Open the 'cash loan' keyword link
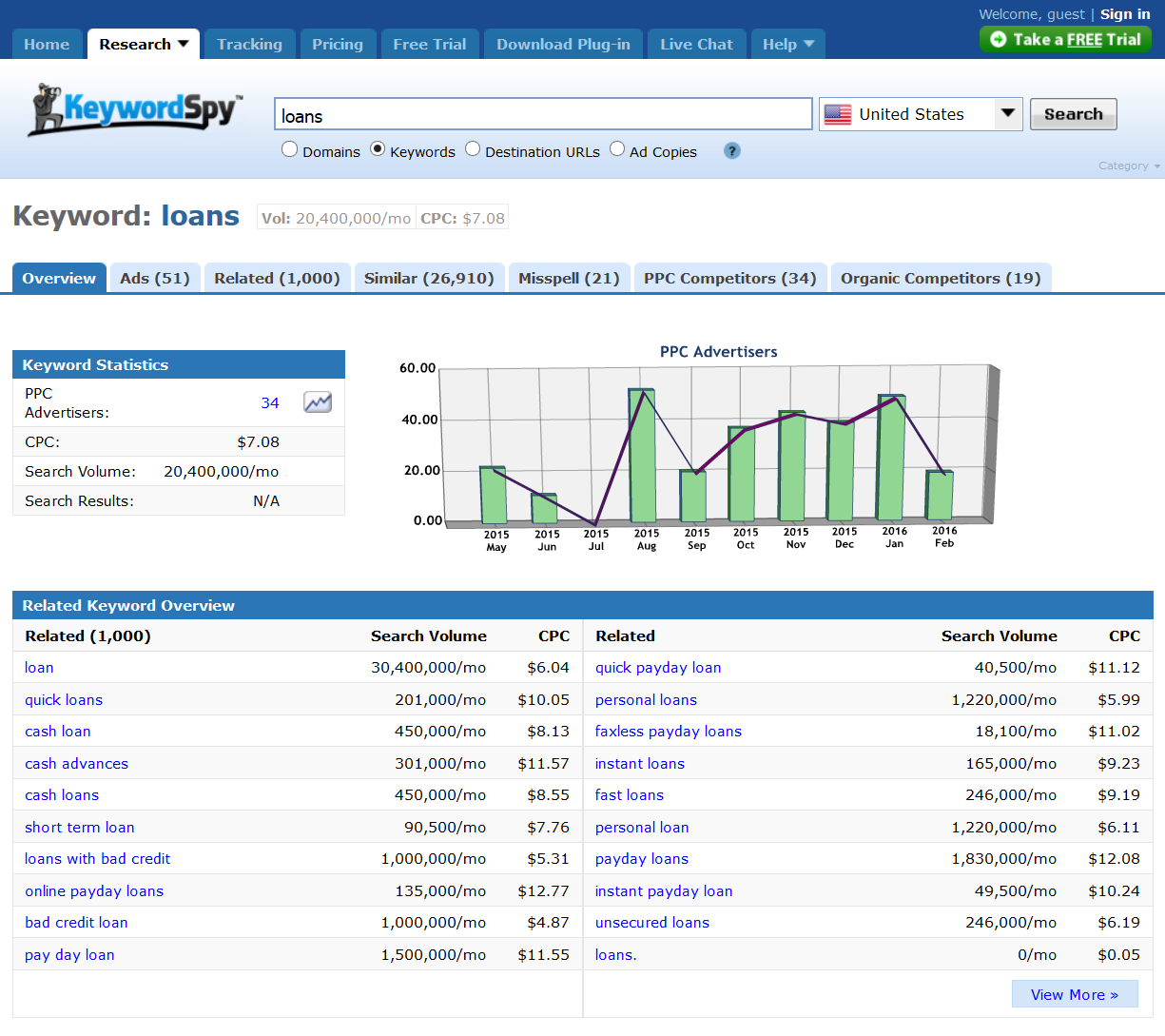This screenshot has height=1036, width=1165. 58,732
